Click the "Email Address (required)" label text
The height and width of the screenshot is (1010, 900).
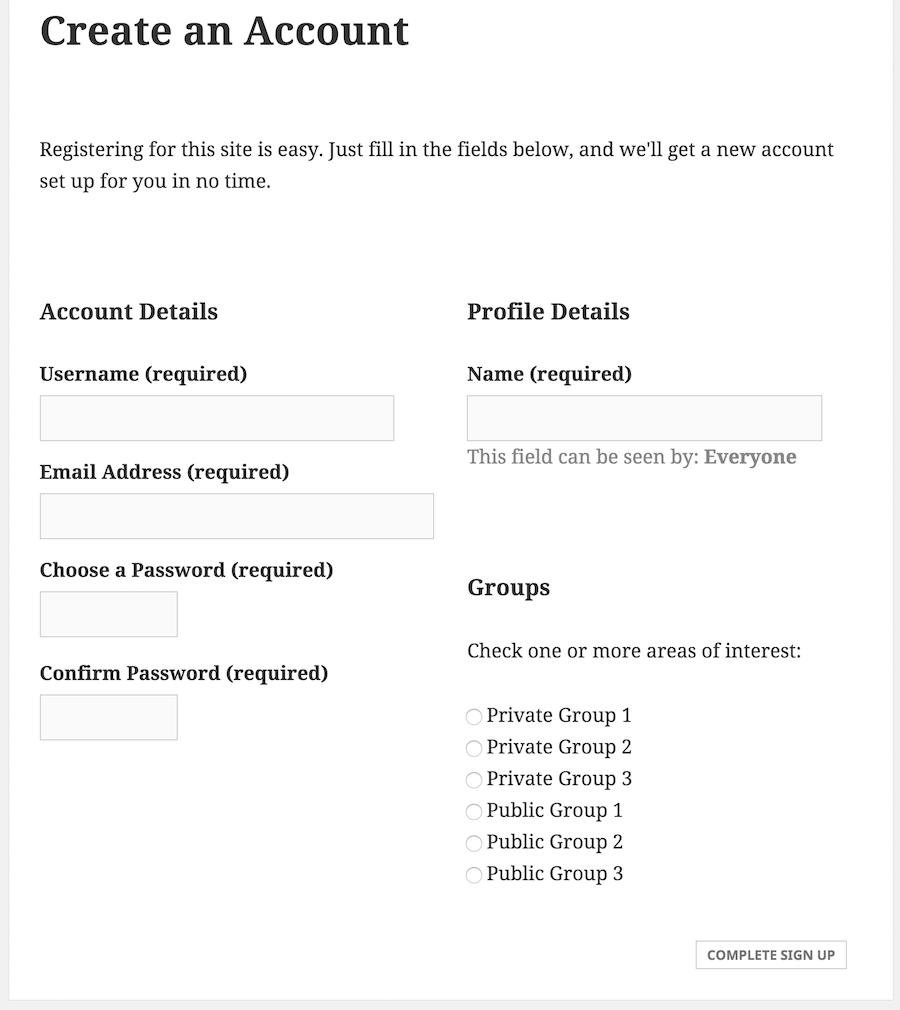[x=164, y=472]
